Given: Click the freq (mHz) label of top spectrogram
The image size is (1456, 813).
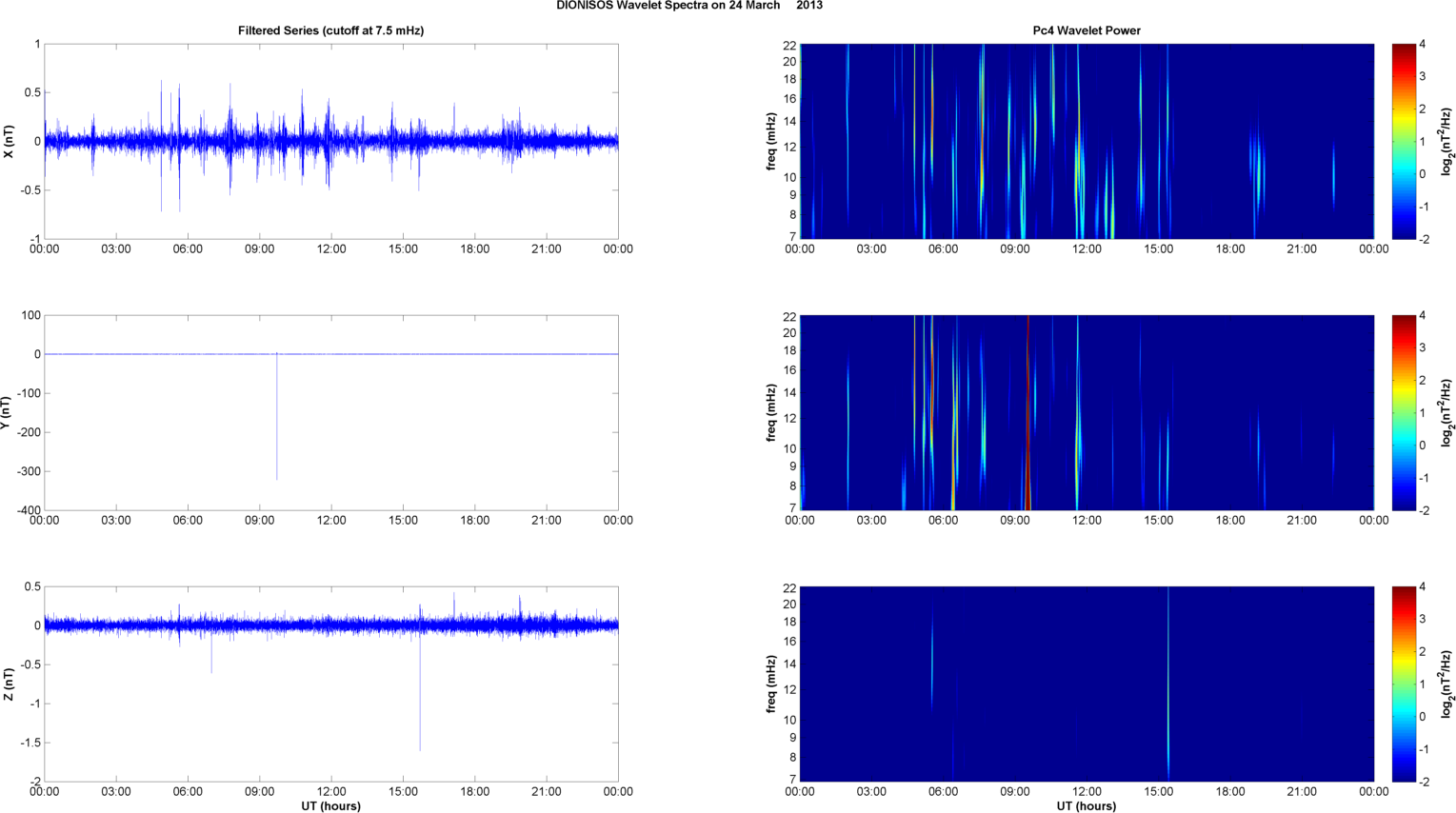Looking at the screenshot, I should [770, 142].
